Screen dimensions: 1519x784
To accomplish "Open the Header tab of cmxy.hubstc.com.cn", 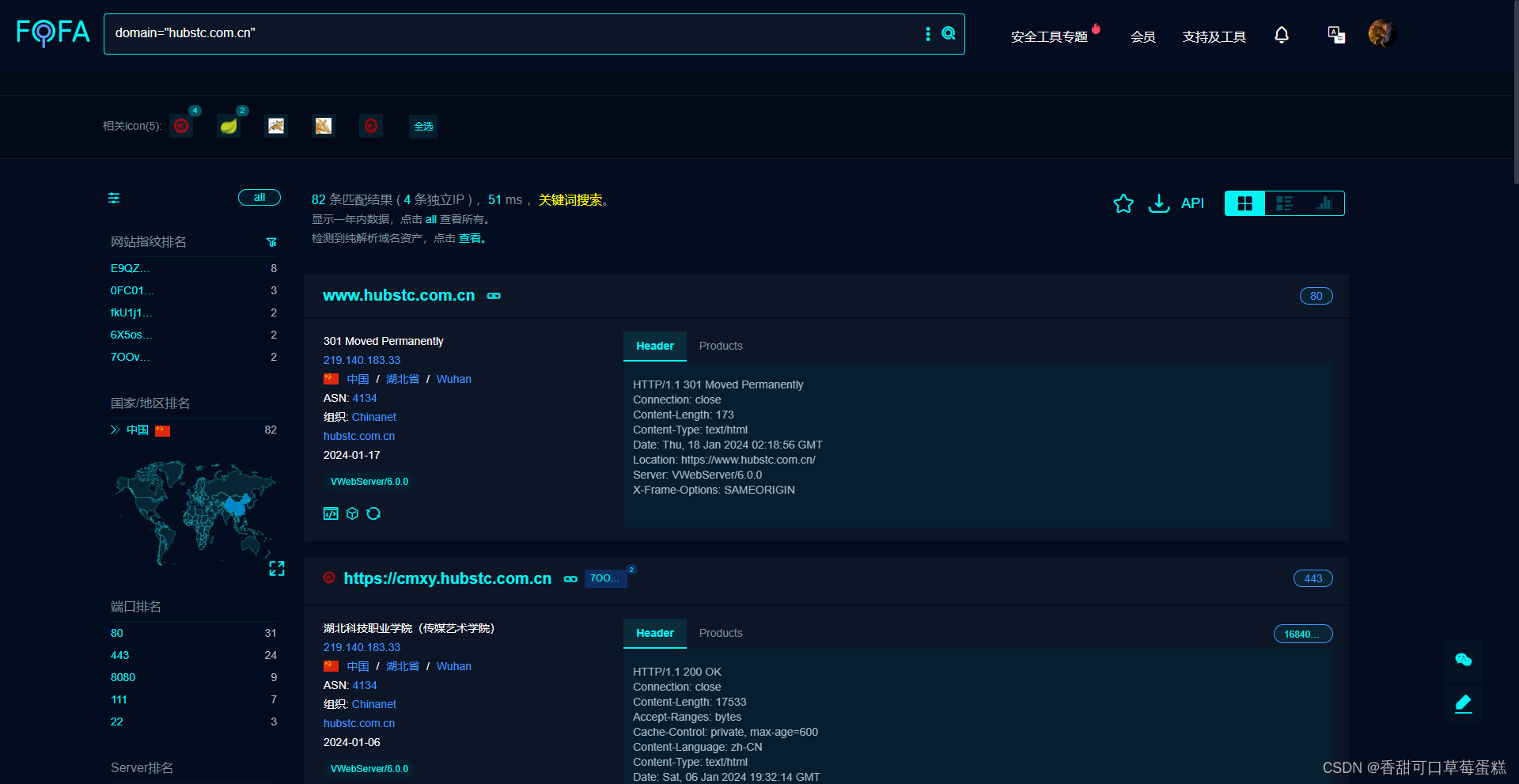I will pos(655,634).
